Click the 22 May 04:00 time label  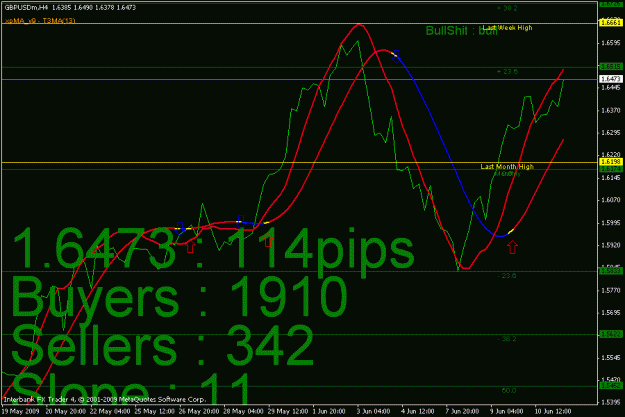[110, 411]
